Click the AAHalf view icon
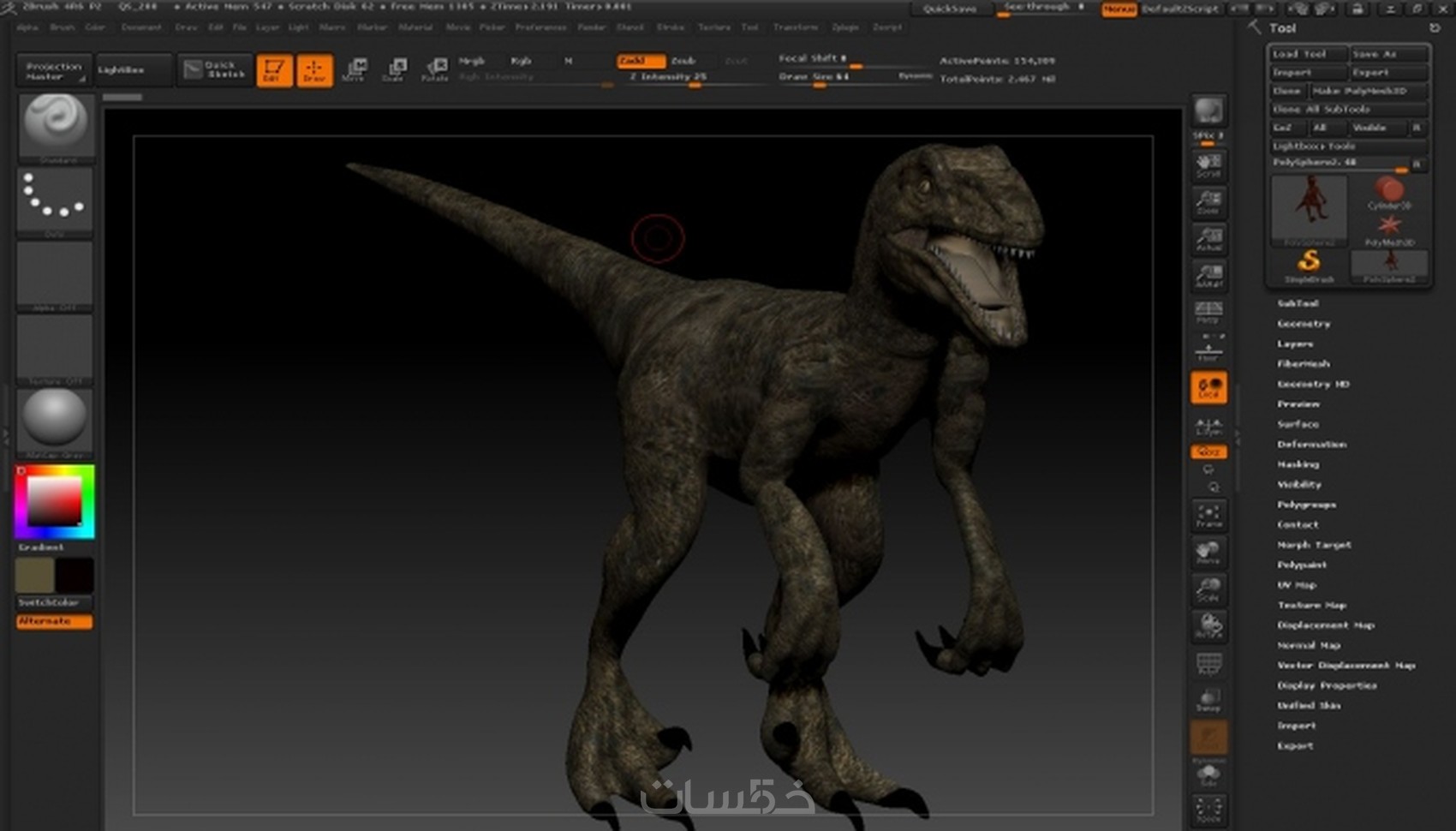The width and height of the screenshot is (1456, 831). [1208, 276]
